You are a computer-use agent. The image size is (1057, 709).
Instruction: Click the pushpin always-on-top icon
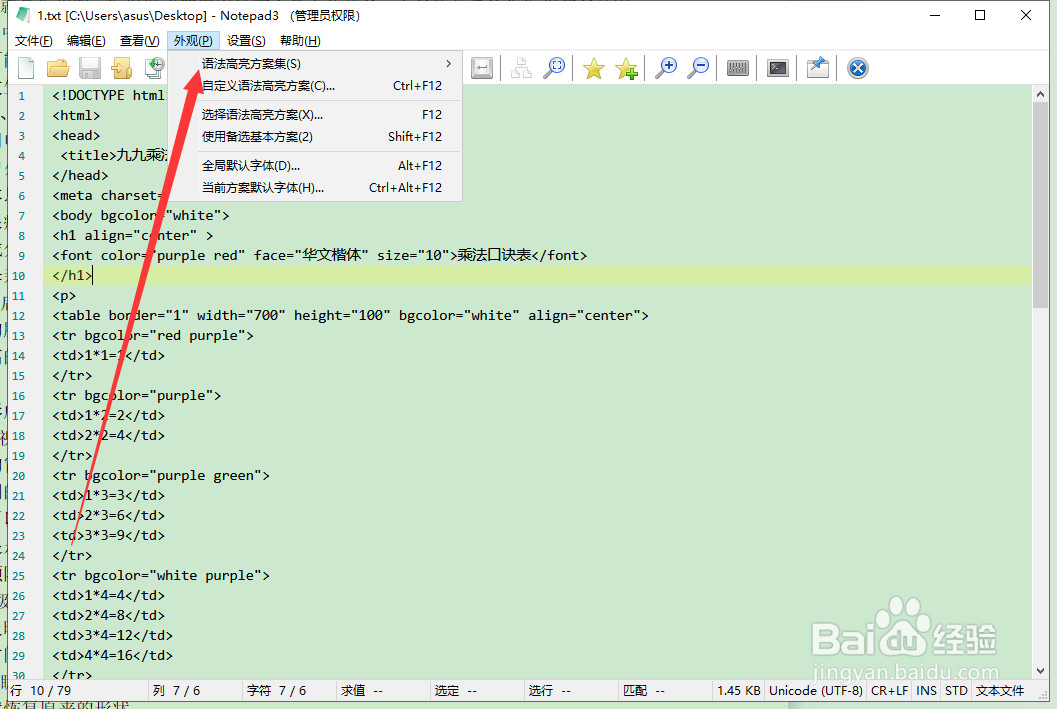click(x=818, y=68)
